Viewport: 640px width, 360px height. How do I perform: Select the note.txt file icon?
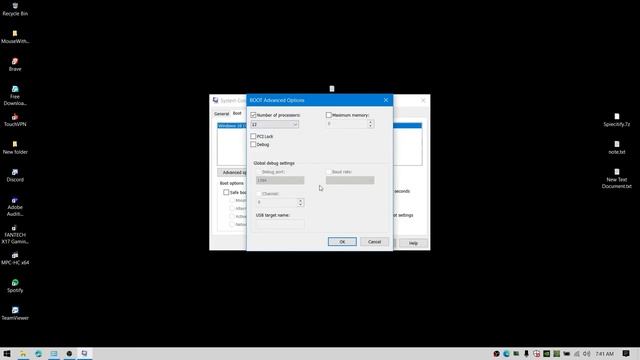617,147
